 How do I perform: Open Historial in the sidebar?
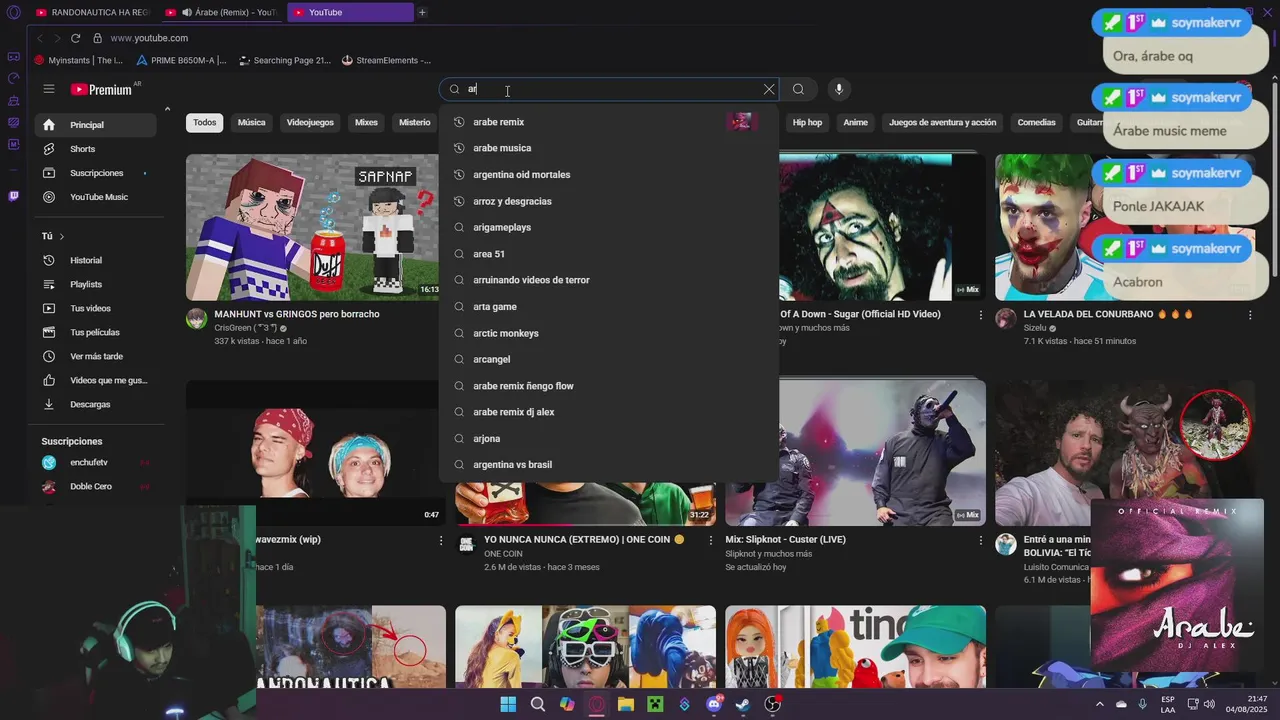coord(95,260)
